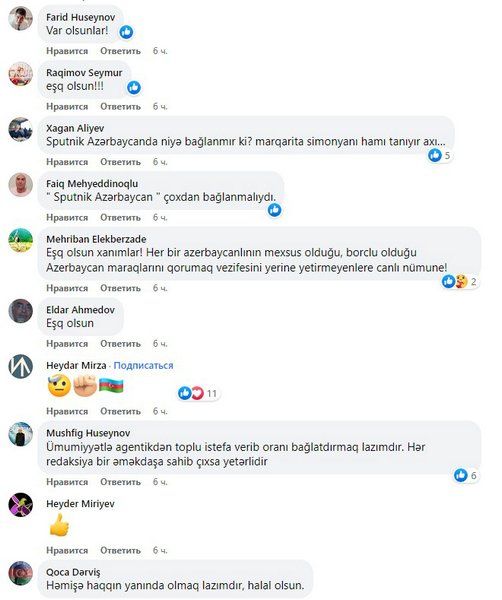Open the 11 reactions on Heydar Mirza's comment
The image size is (502, 600).
198,393
